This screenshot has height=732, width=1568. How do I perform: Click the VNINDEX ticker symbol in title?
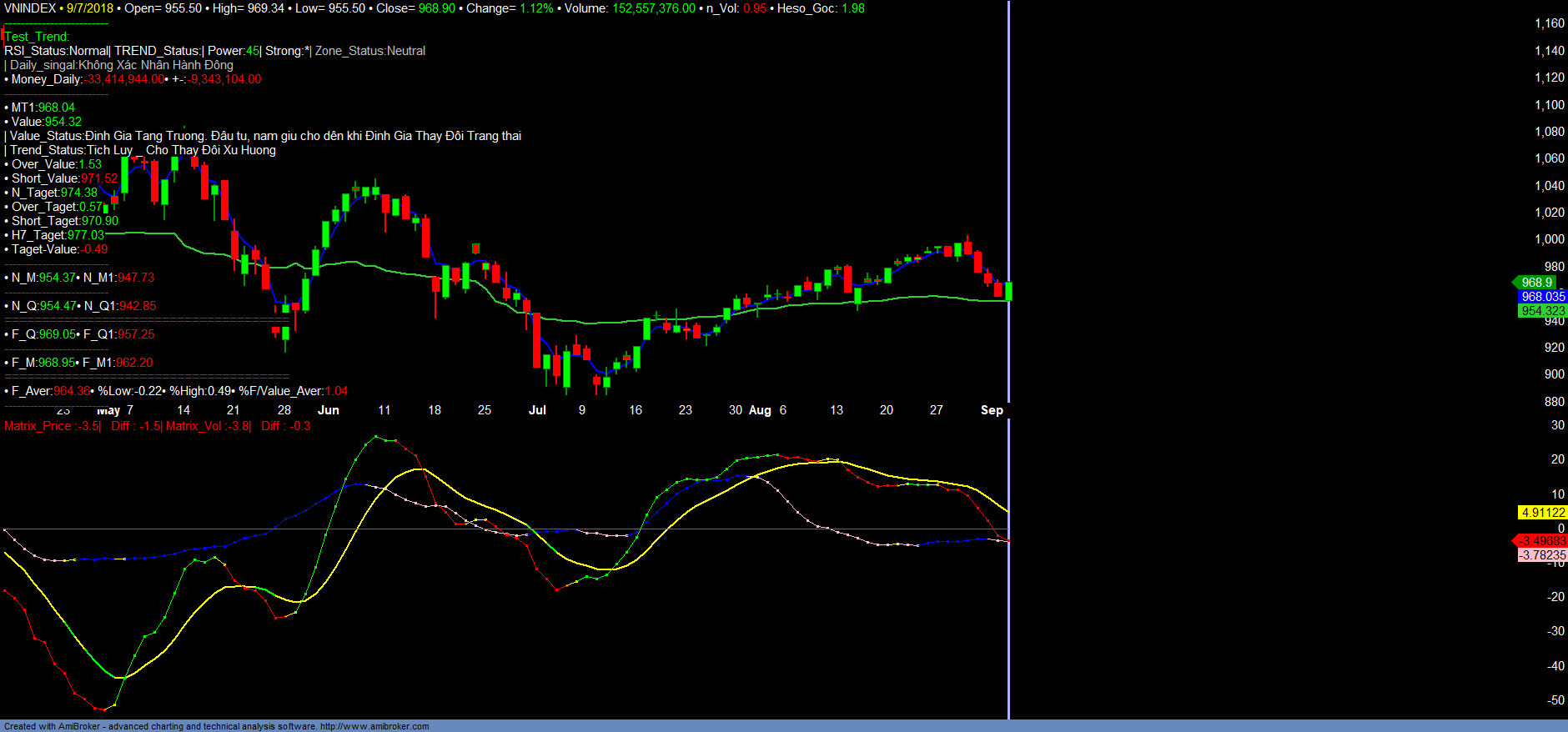point(30,8)
